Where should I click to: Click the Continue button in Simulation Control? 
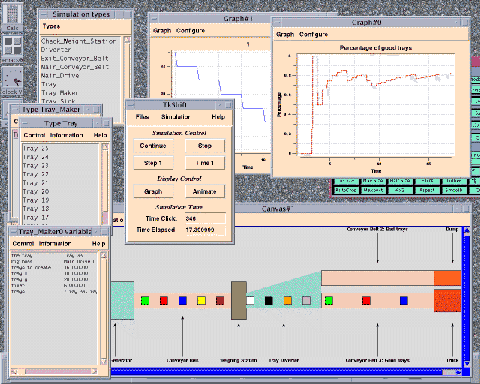[x=153, y=146]
